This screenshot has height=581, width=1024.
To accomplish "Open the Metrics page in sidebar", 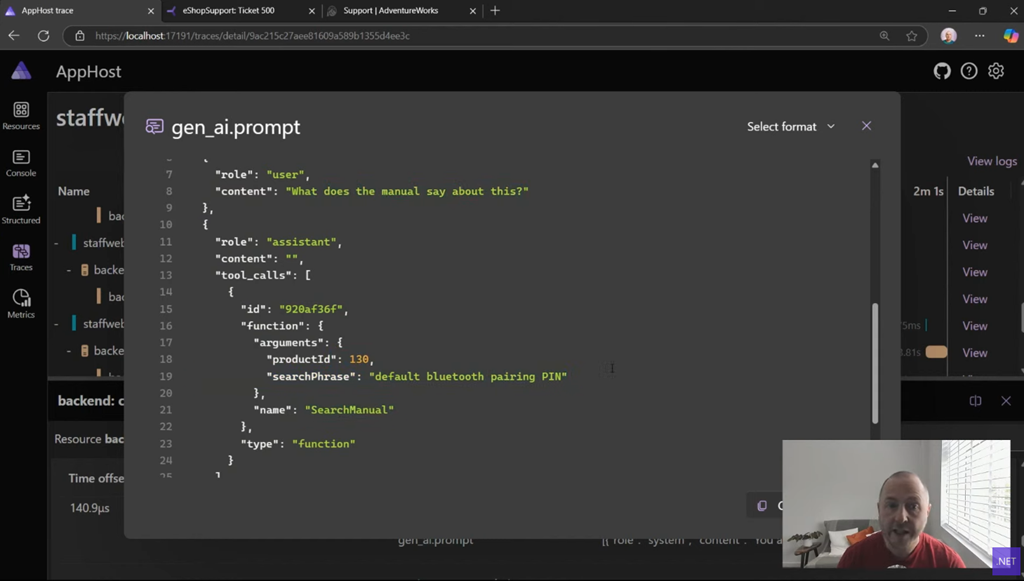I will pyautogui.click(x=21, y=304).
